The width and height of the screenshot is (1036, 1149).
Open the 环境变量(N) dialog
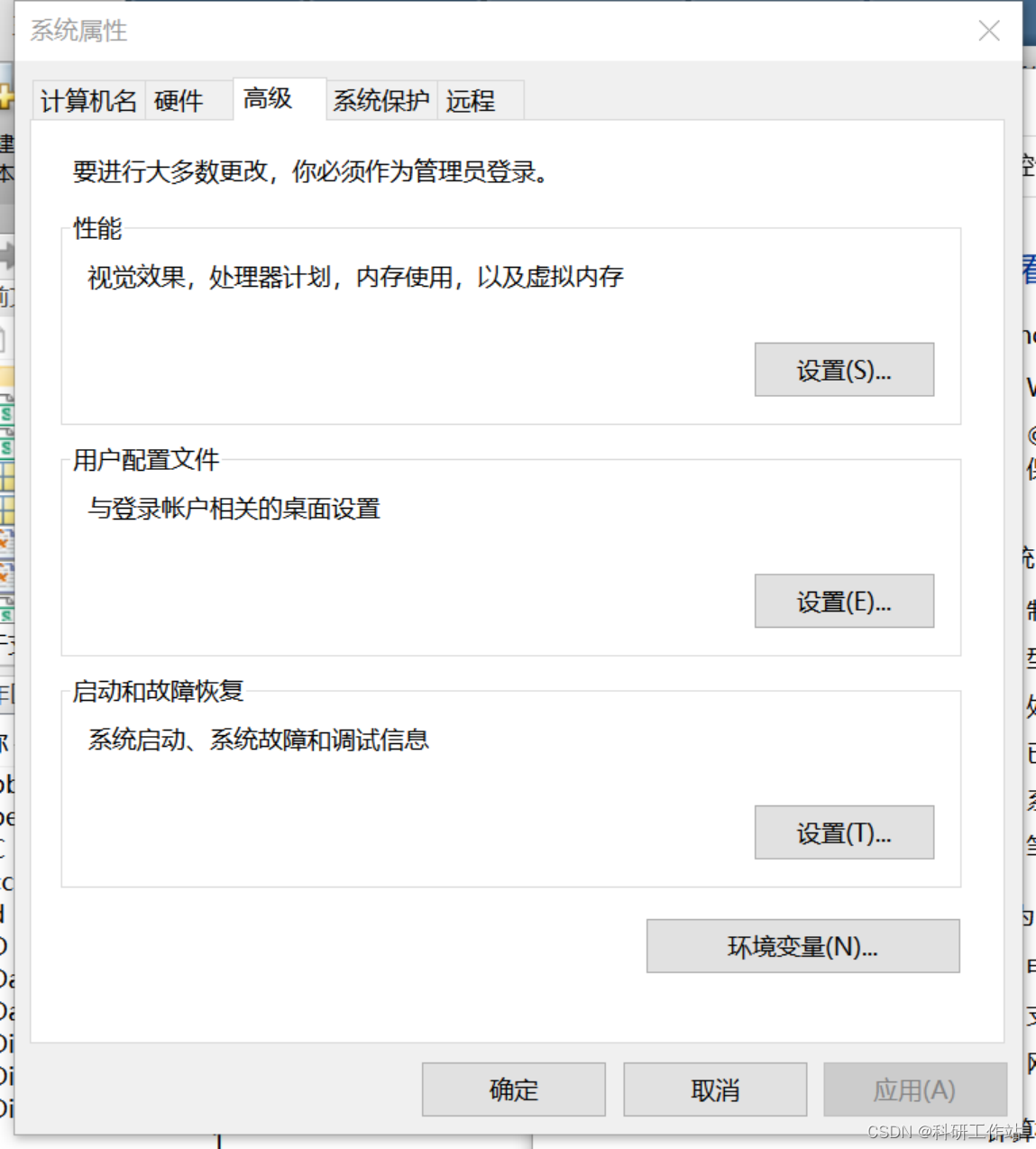(x=801, y=946)
